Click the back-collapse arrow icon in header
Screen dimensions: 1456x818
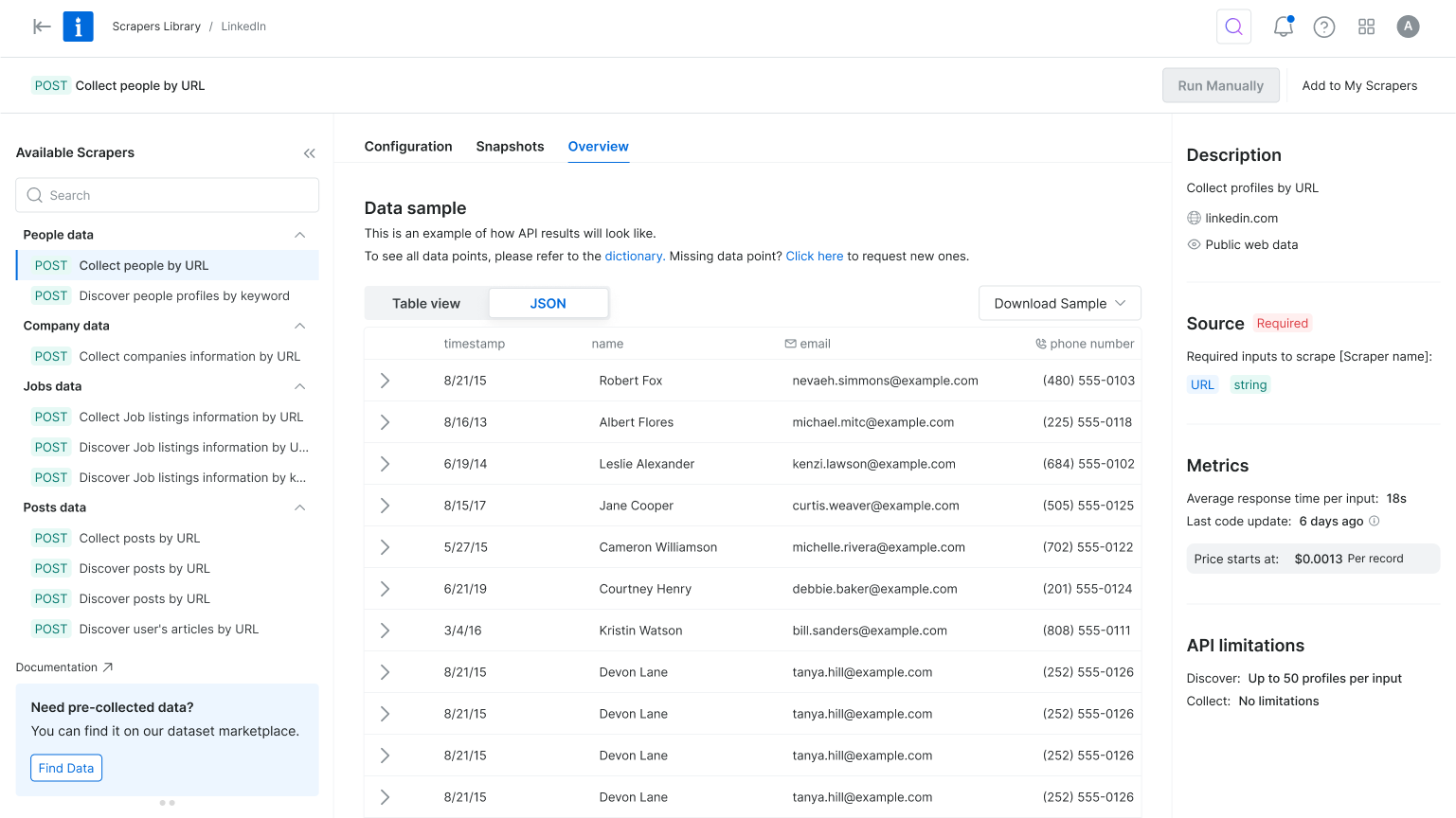click(x=42, y=27)
